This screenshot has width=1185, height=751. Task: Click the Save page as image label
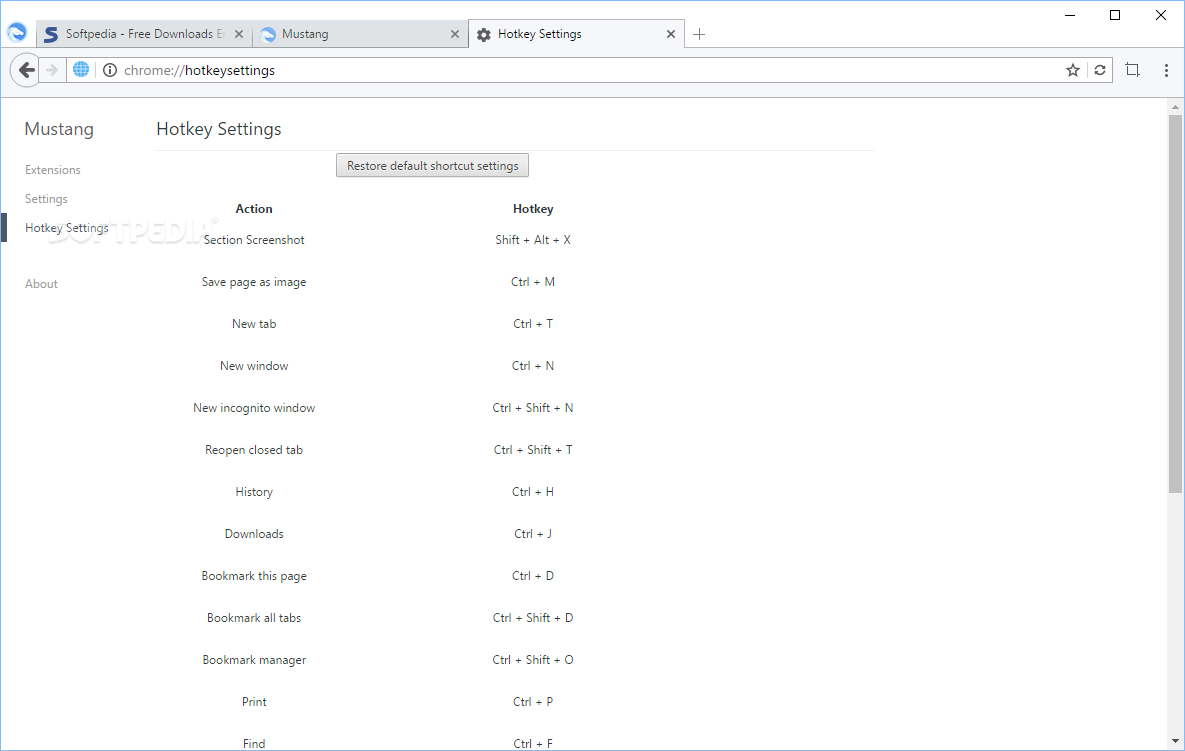254,282
